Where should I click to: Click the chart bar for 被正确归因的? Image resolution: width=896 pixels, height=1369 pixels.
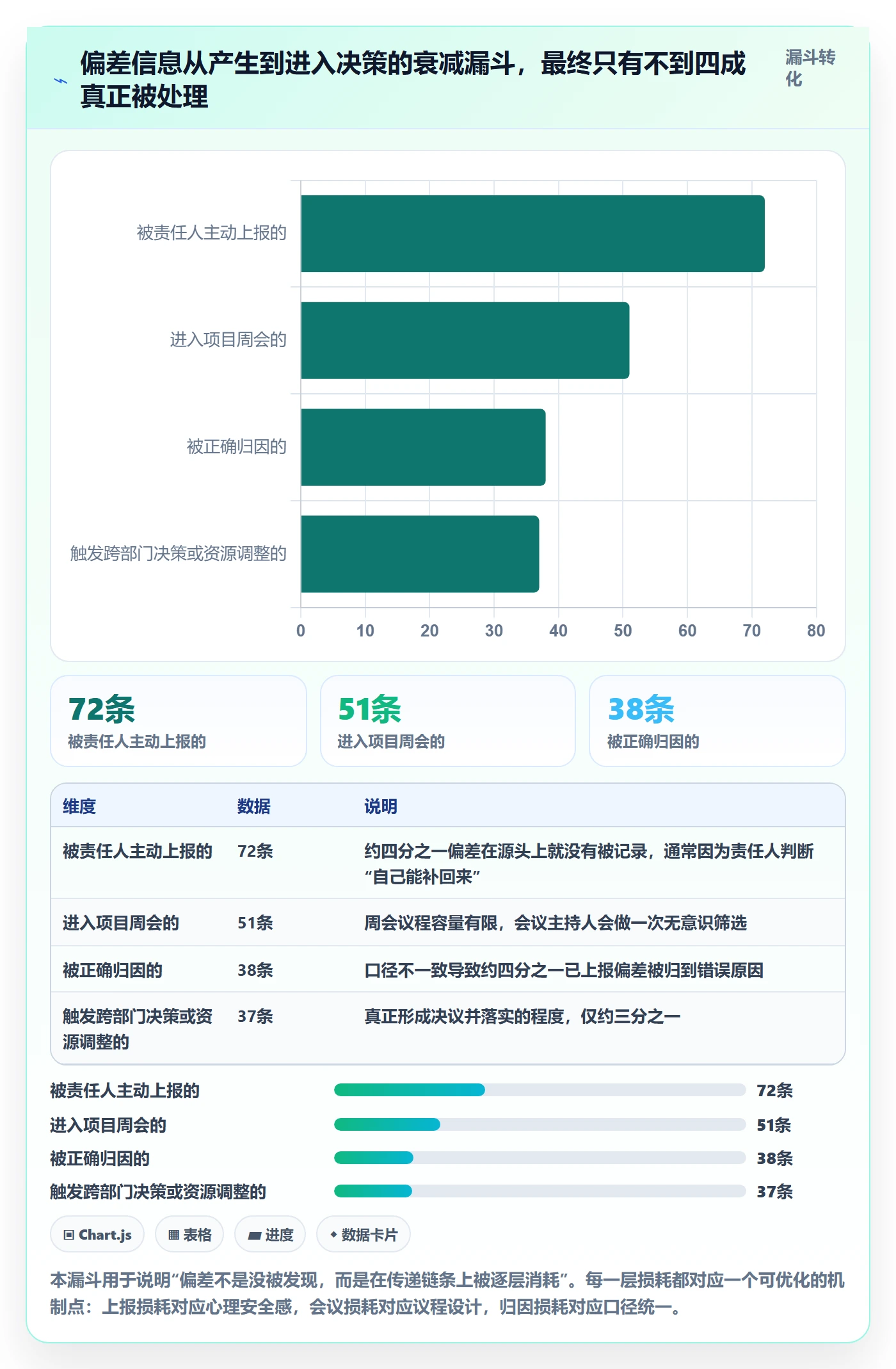423,448
